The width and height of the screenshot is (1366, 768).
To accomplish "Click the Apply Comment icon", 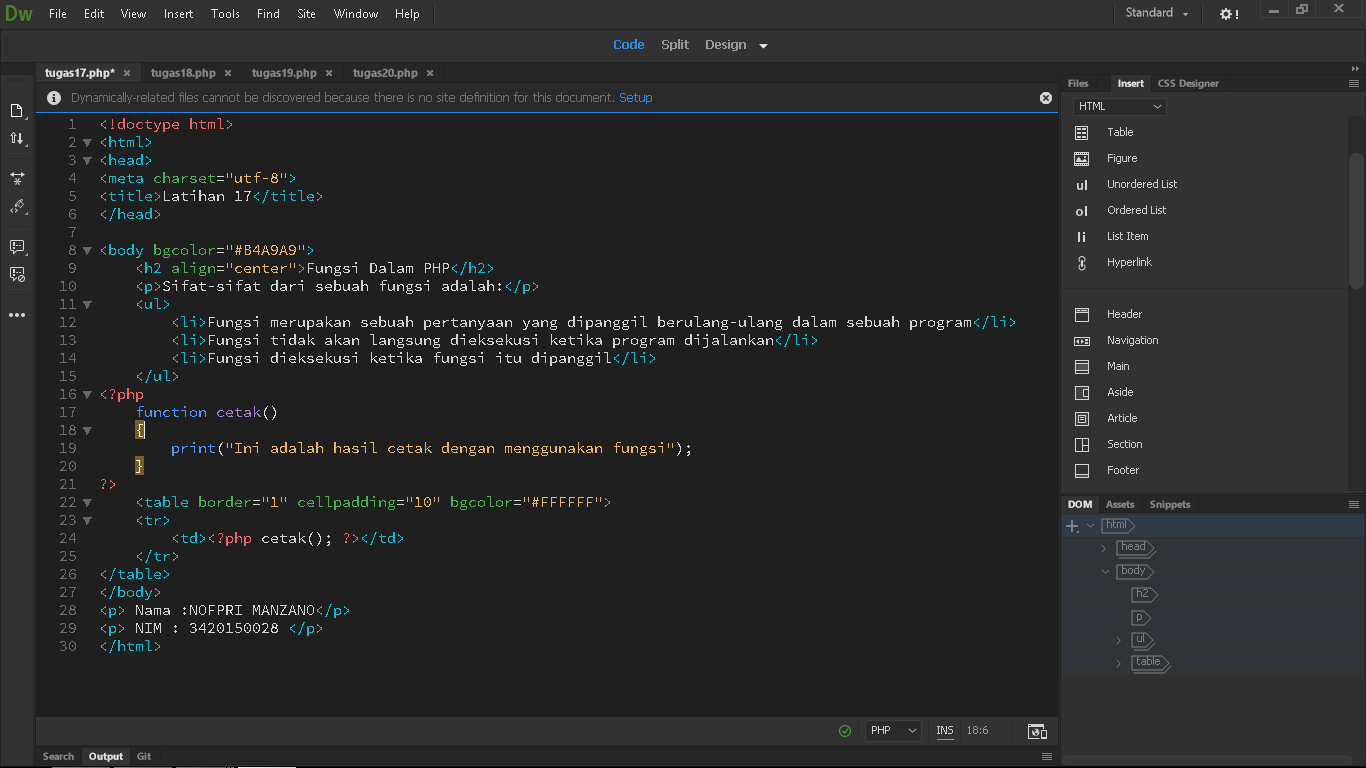I will (x=17, y=246).
